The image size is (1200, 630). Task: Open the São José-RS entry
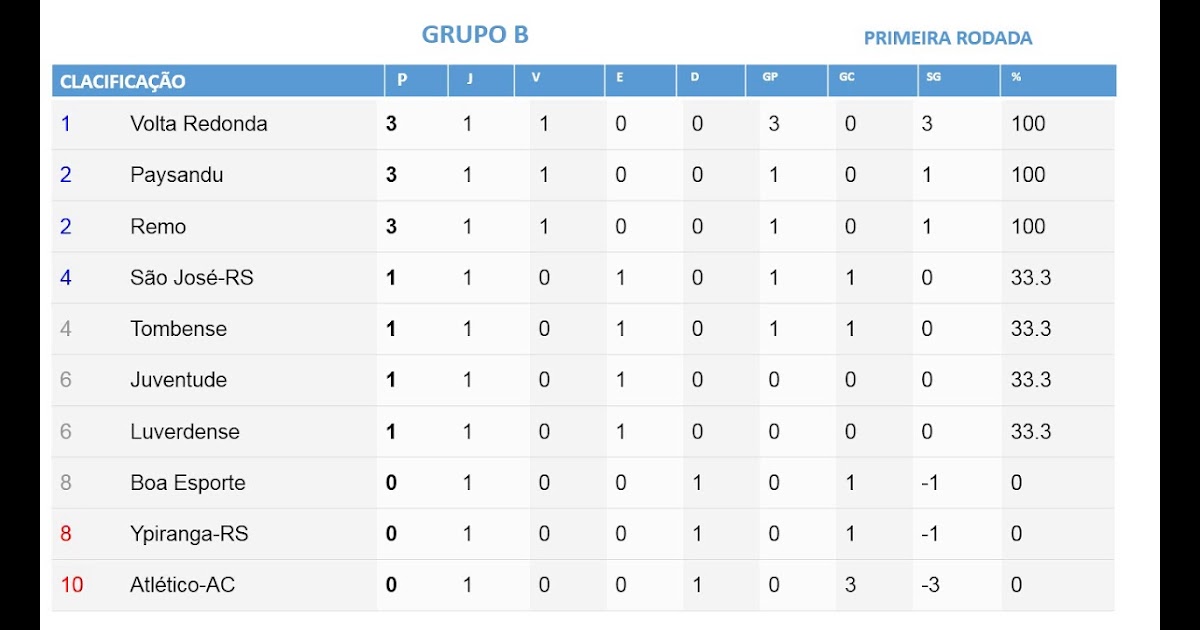coord(192,278)
